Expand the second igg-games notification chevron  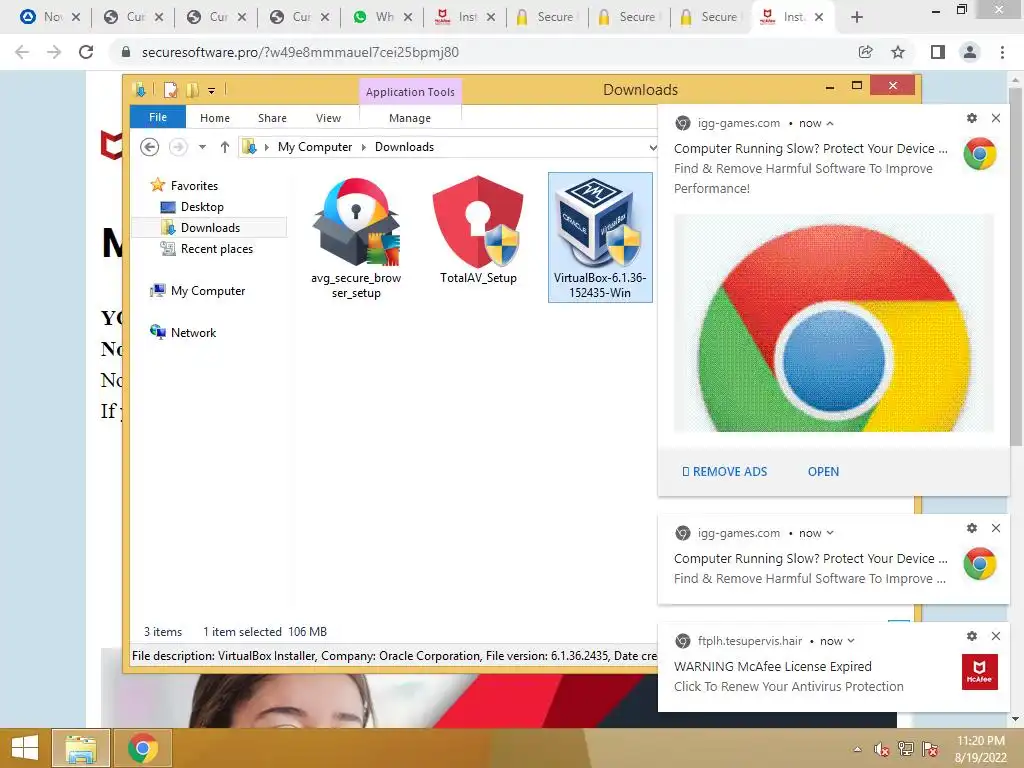830,533
